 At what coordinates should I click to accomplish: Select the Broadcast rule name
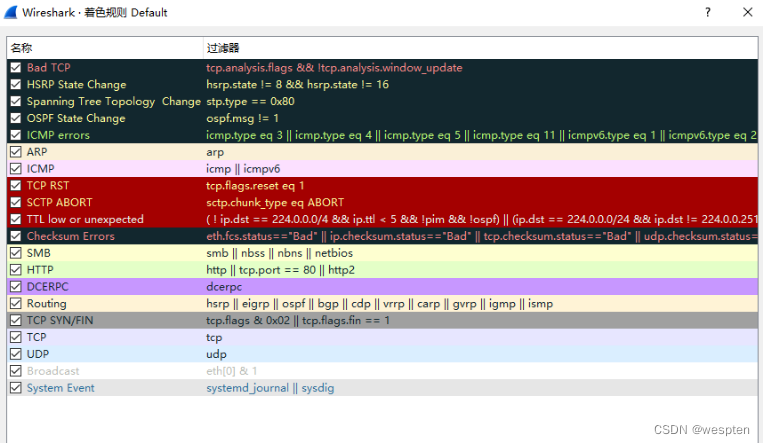(53, 371)
